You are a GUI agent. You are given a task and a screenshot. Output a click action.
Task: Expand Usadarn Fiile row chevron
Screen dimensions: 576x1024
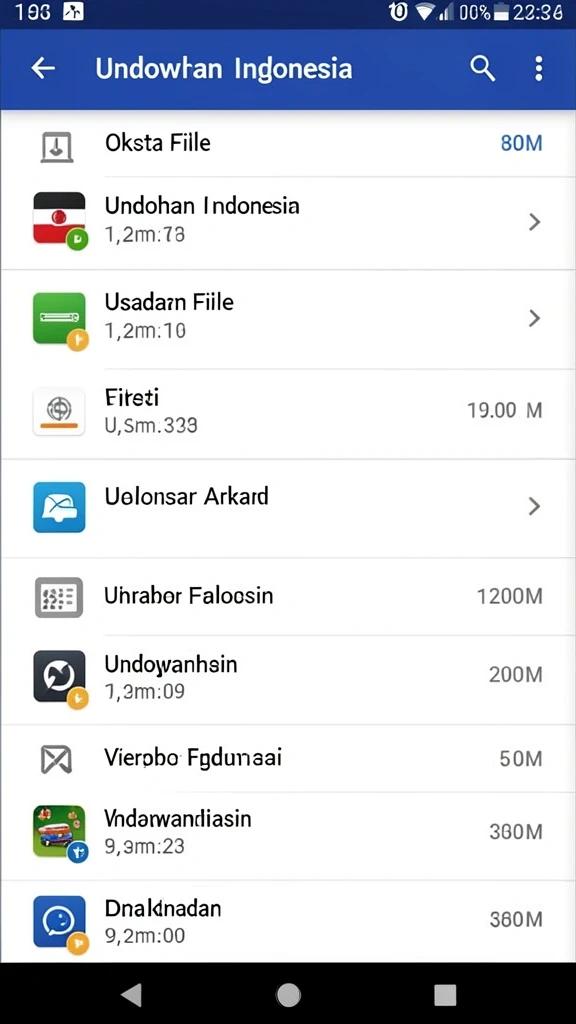[x=534, y=319]
